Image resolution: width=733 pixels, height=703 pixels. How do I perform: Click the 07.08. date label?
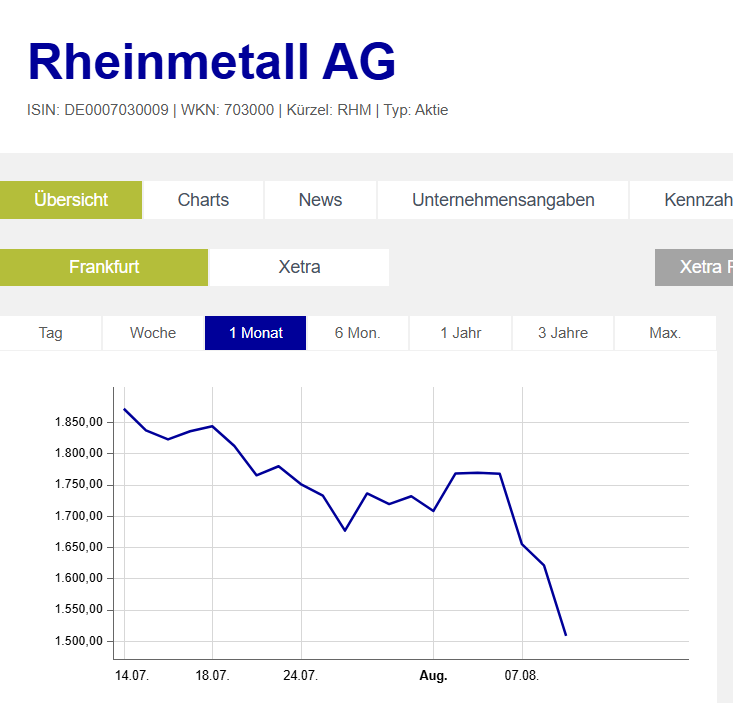pos(522,676)
